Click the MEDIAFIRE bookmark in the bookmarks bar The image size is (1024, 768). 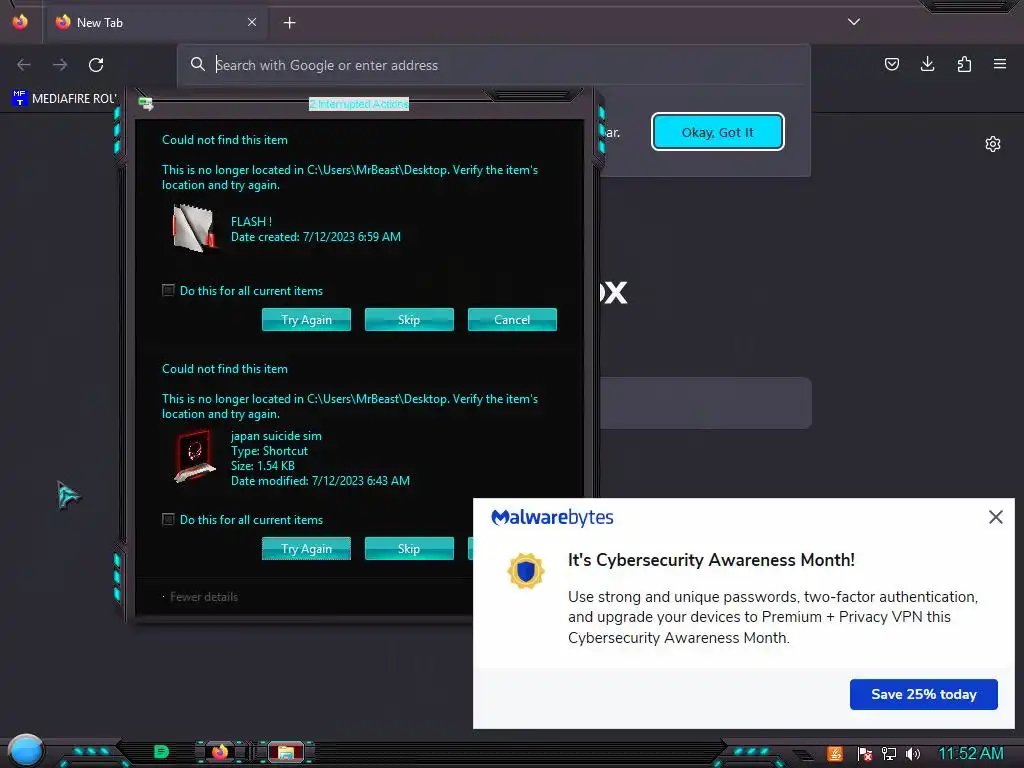[x=64, y=99]
